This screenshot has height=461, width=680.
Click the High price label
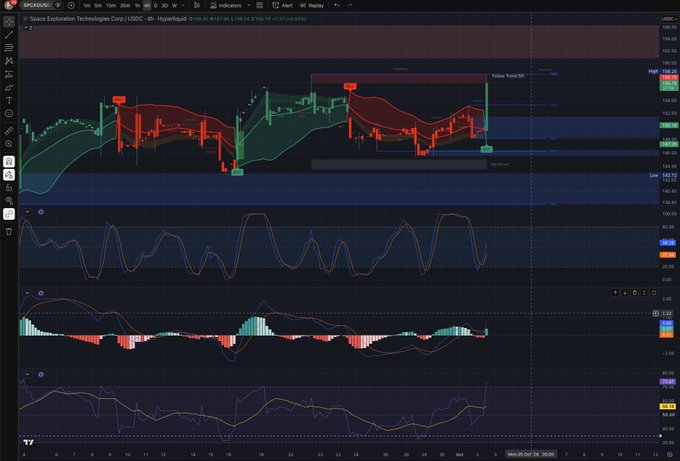653,71
